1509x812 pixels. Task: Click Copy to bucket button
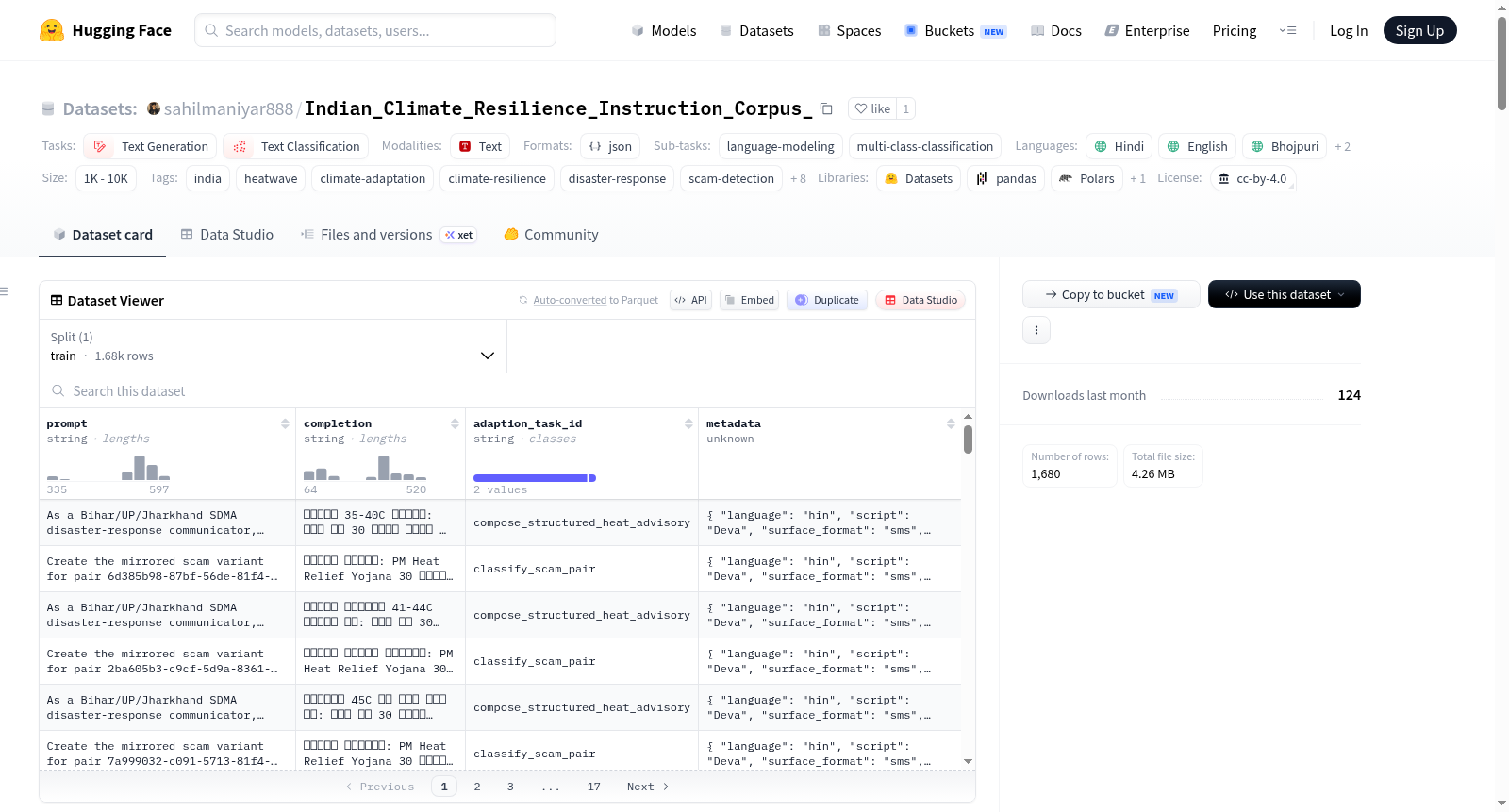click(1111, 294)
